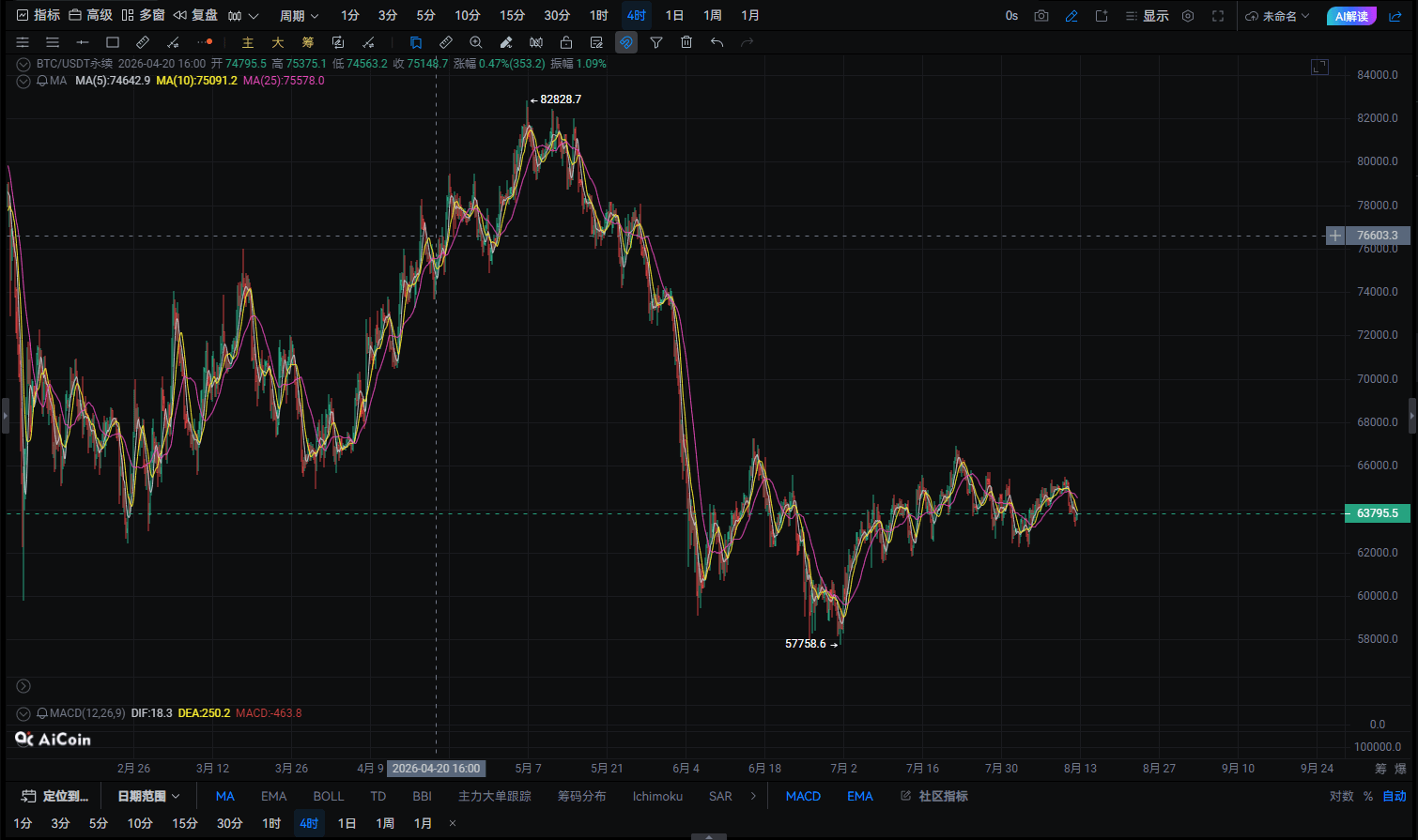This screenshot has height=840, width=1418.
Task: Expand the left side panel handle
Action: [x=4, y=415]
